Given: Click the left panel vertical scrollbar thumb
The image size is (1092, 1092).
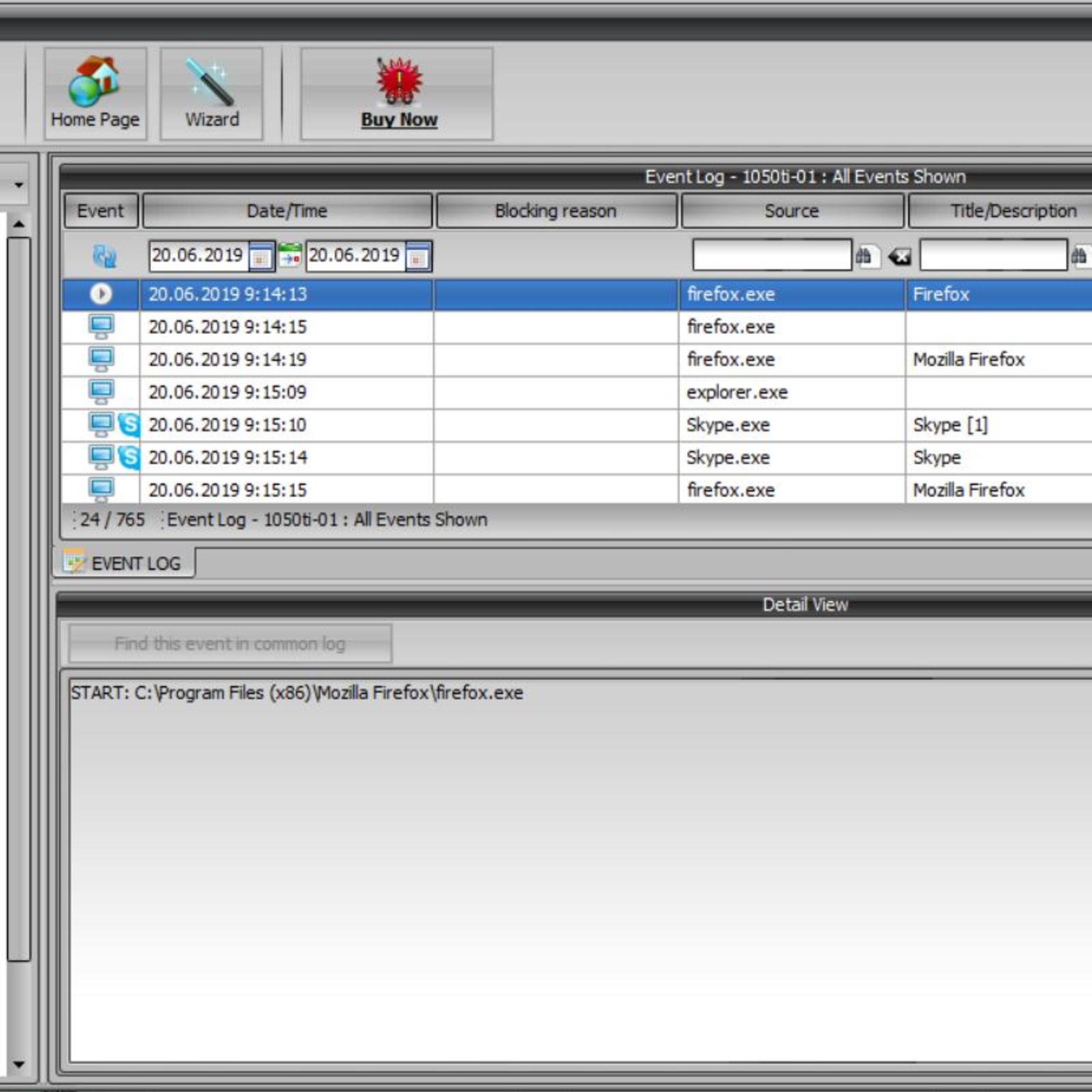Looking at the screenshot, I should (18, 599).
